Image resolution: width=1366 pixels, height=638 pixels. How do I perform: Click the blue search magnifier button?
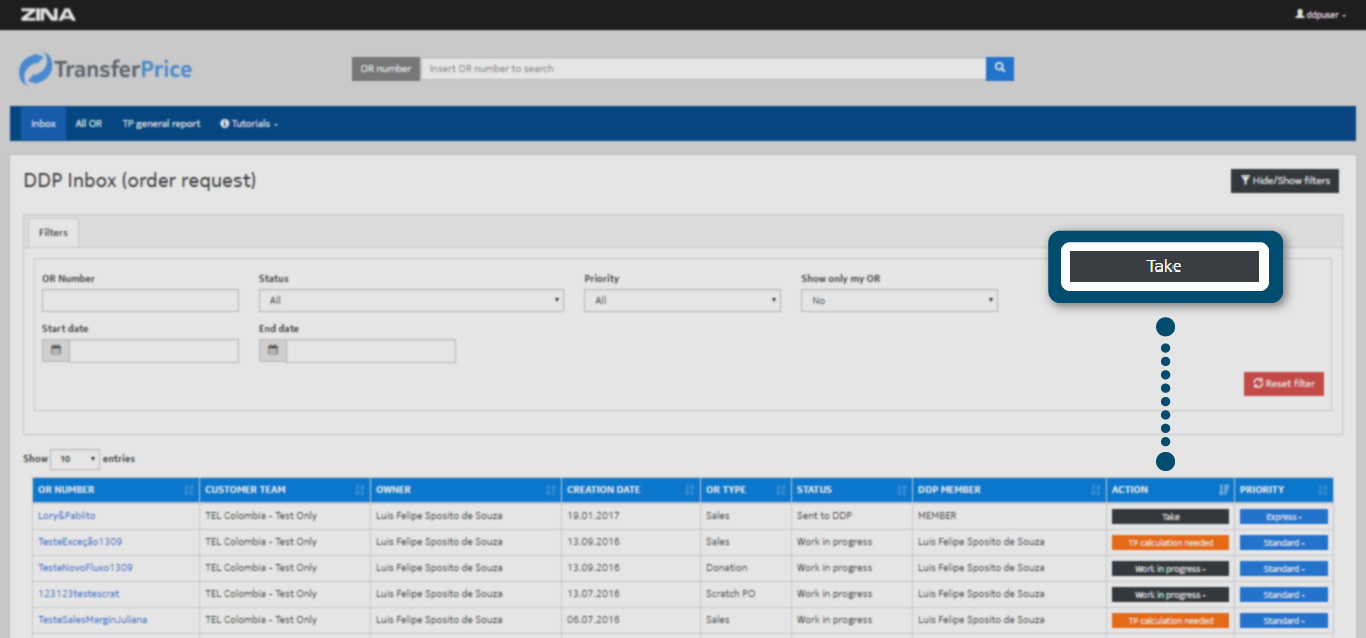coord(999,68)
